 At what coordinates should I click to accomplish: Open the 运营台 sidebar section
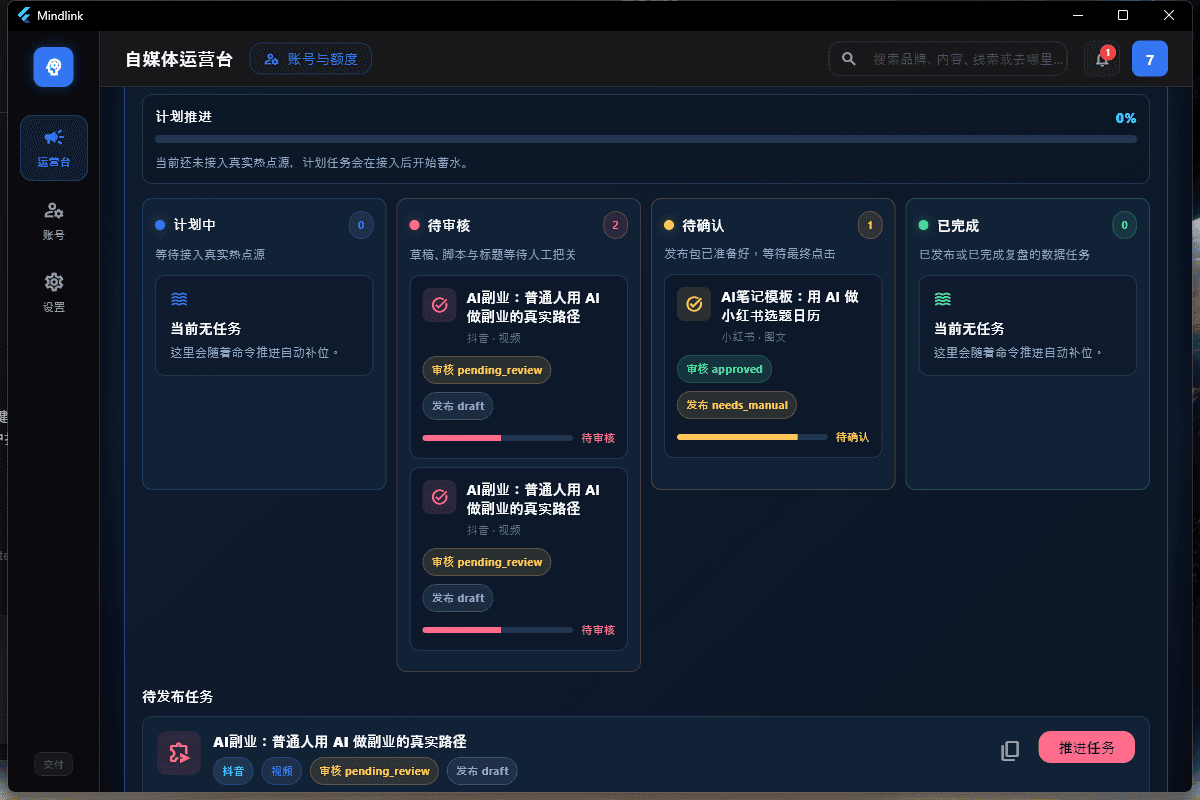click(54, 148)
